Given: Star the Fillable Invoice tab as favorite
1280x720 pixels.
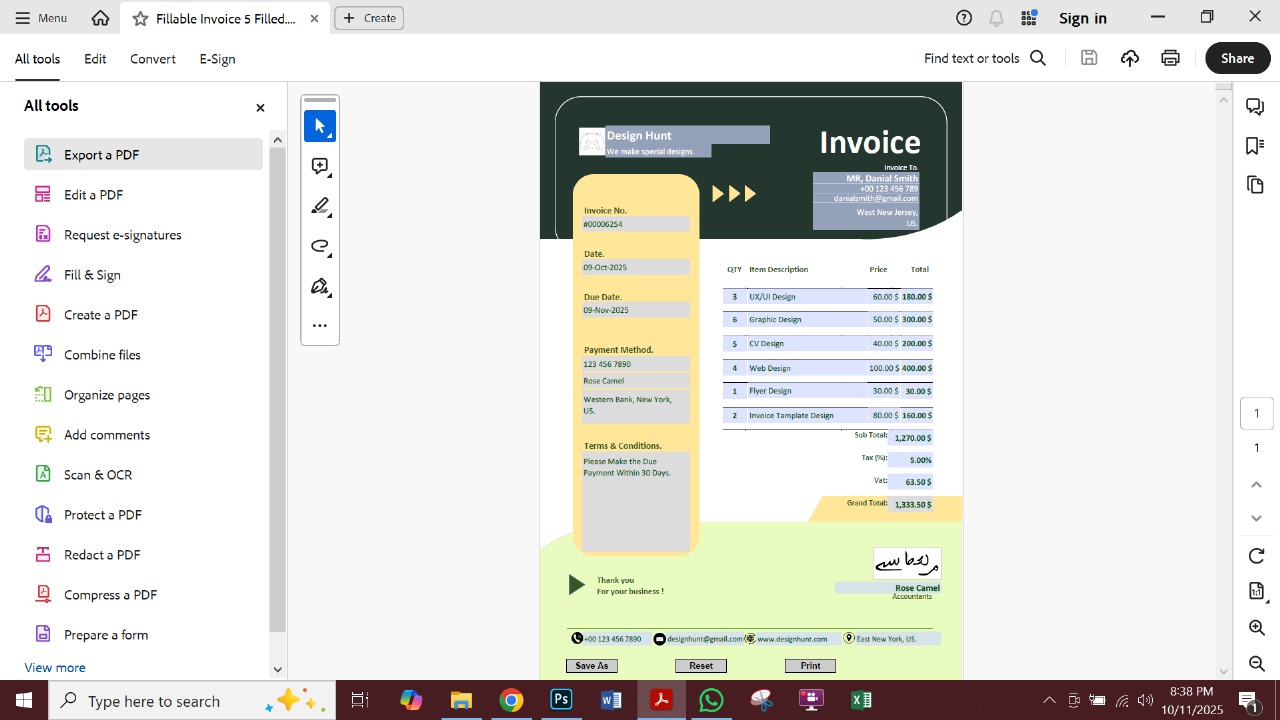Looking at the screenshot, I should [140, 18].
